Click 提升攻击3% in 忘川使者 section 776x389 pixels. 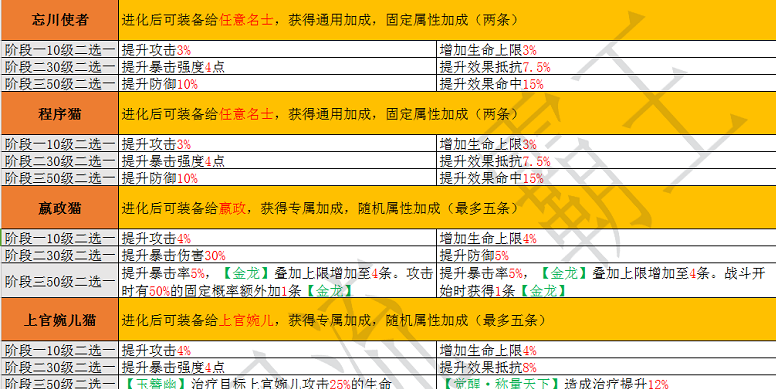[278, 49]
